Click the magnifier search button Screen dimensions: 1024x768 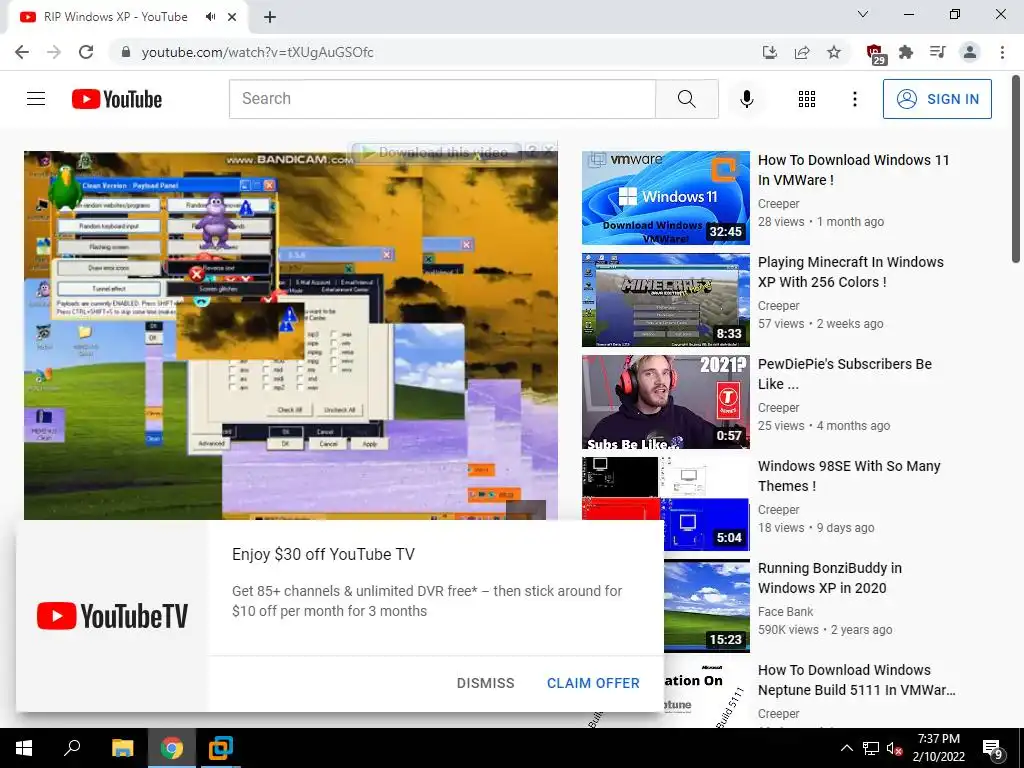(x=687, y=99)
